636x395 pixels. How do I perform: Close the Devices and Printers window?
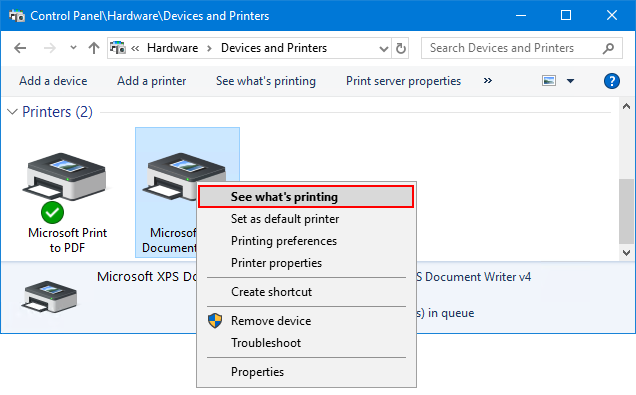(612, 15)
